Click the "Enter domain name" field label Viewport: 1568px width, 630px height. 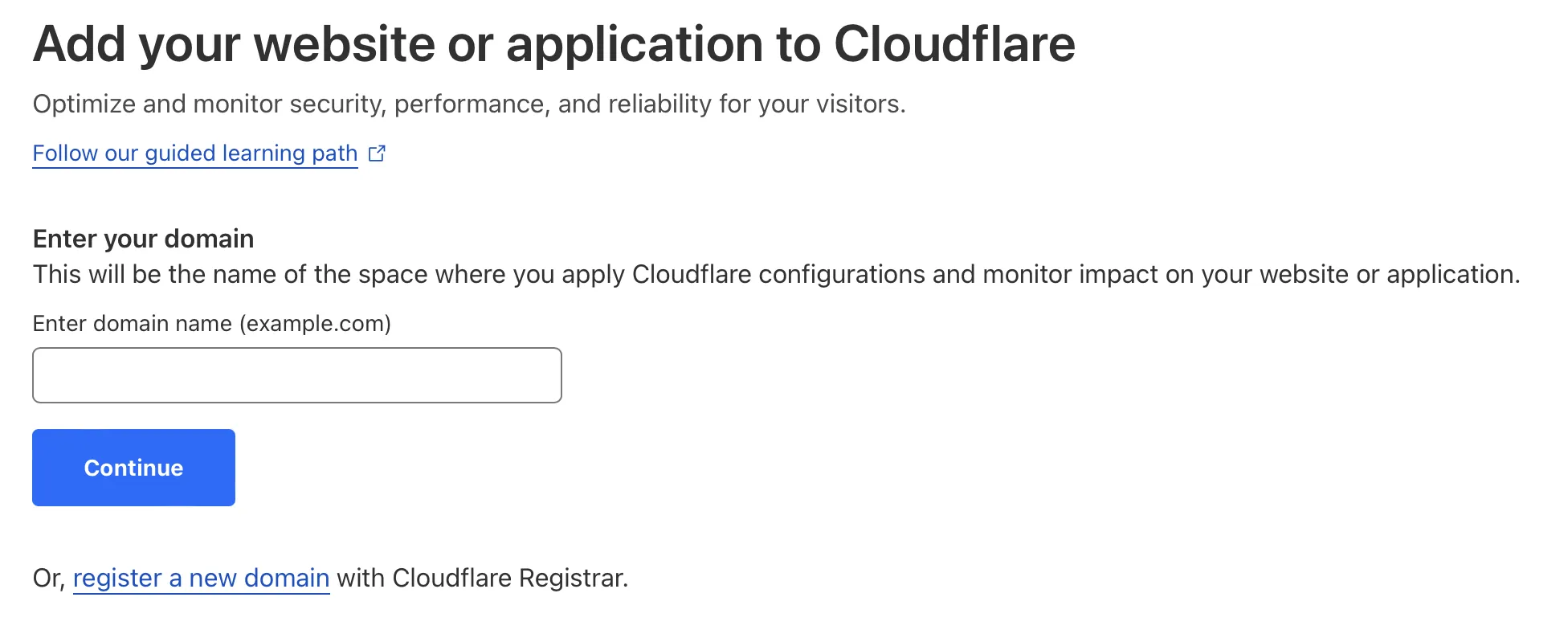tap(133, 324)
